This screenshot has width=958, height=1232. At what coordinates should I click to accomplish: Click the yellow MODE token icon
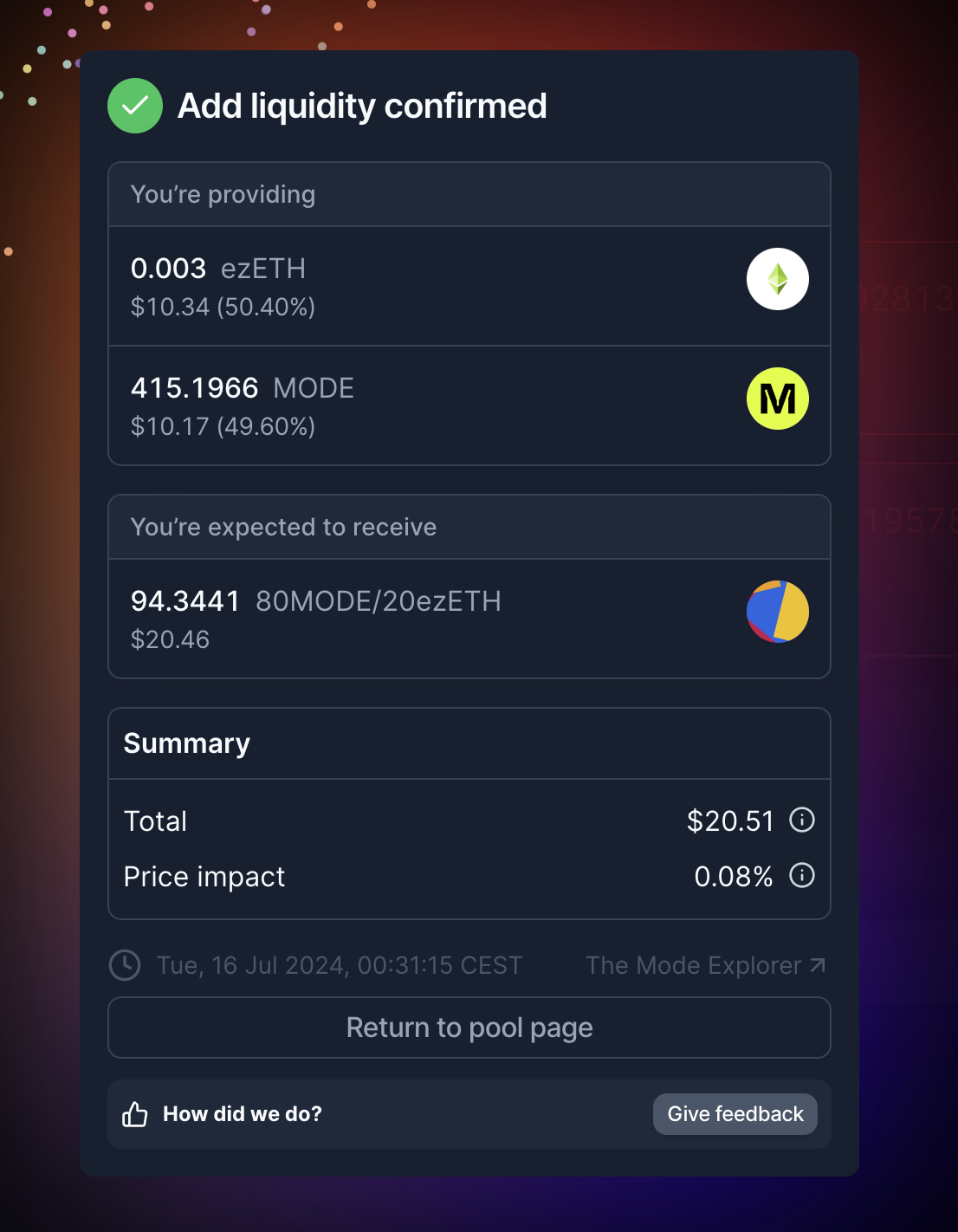coord(778,399)
